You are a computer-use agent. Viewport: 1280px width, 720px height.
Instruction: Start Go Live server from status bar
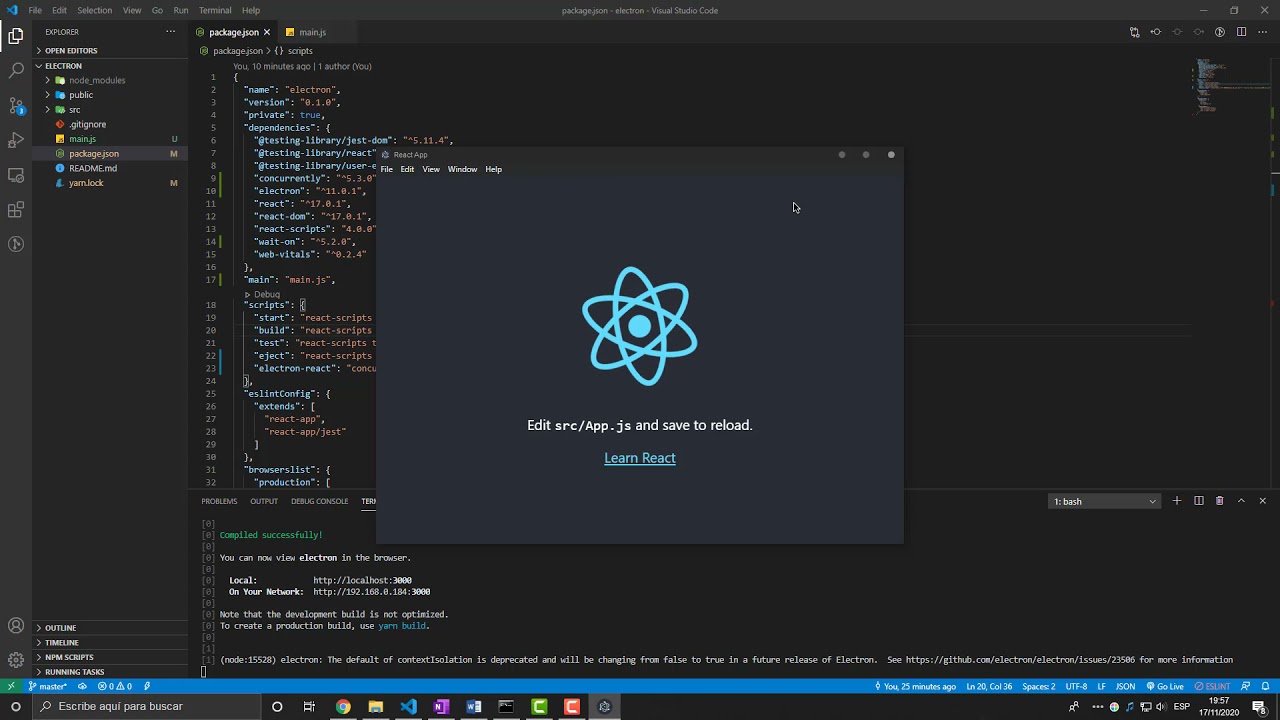click(x=1165, y=686)
